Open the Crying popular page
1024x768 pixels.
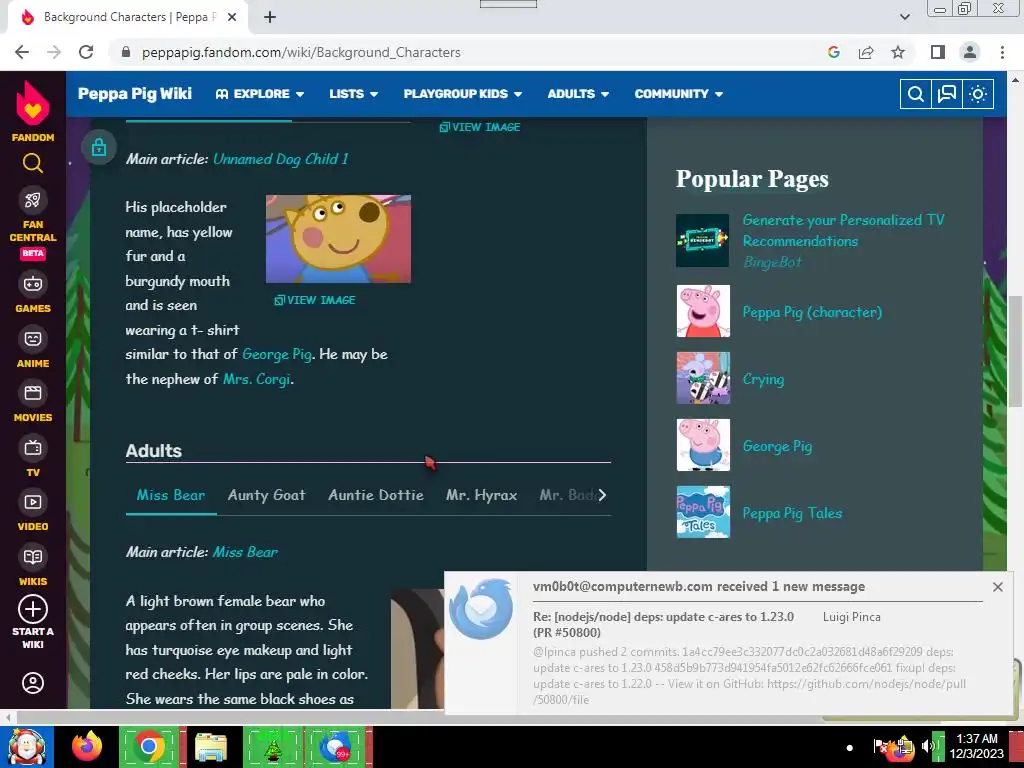[763, 379]
